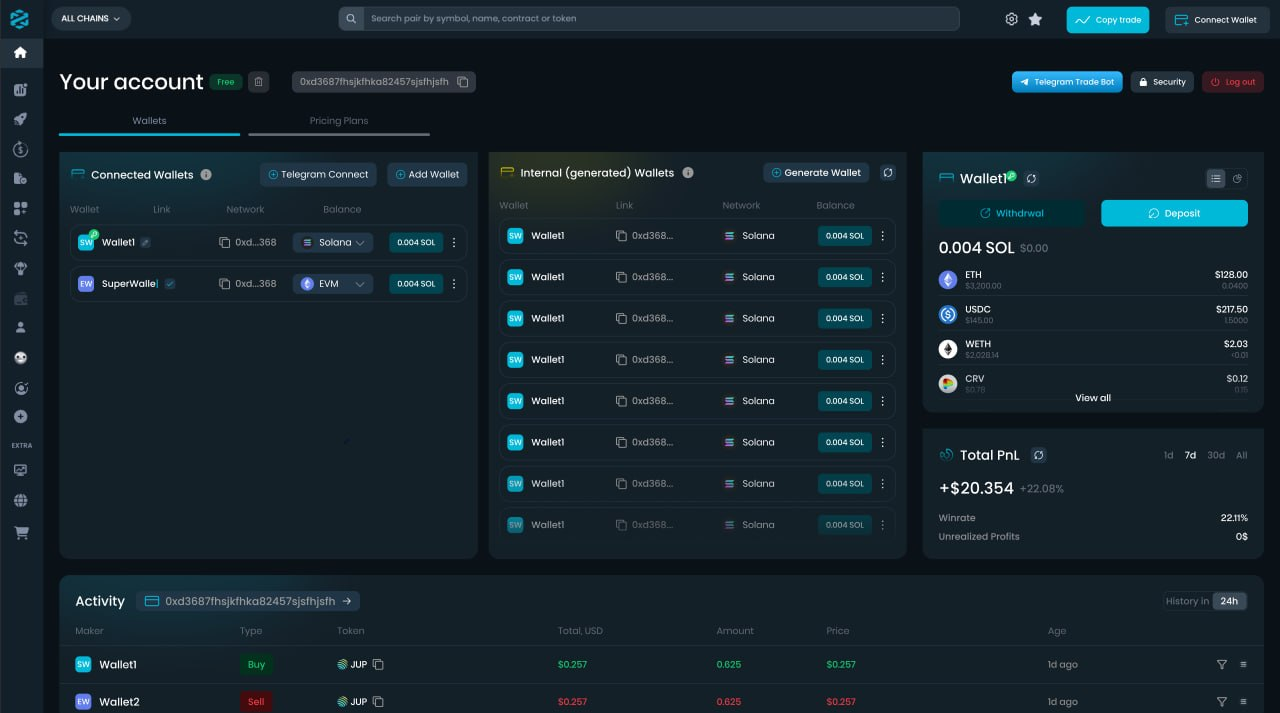Open the Wallet2 activity row menu
Image resolution: width=1280 pixels, height=713 pixels.
click(x=1243, y=702)
